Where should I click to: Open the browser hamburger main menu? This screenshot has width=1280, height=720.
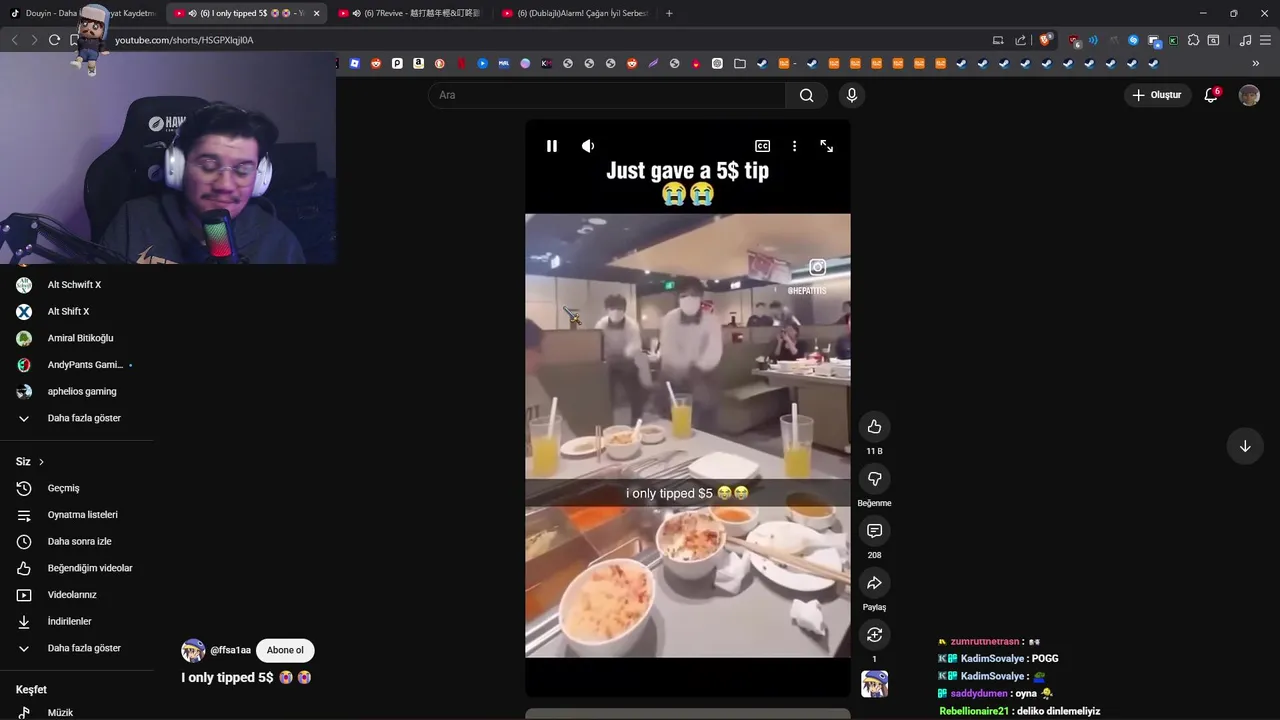click(1265, 40)
